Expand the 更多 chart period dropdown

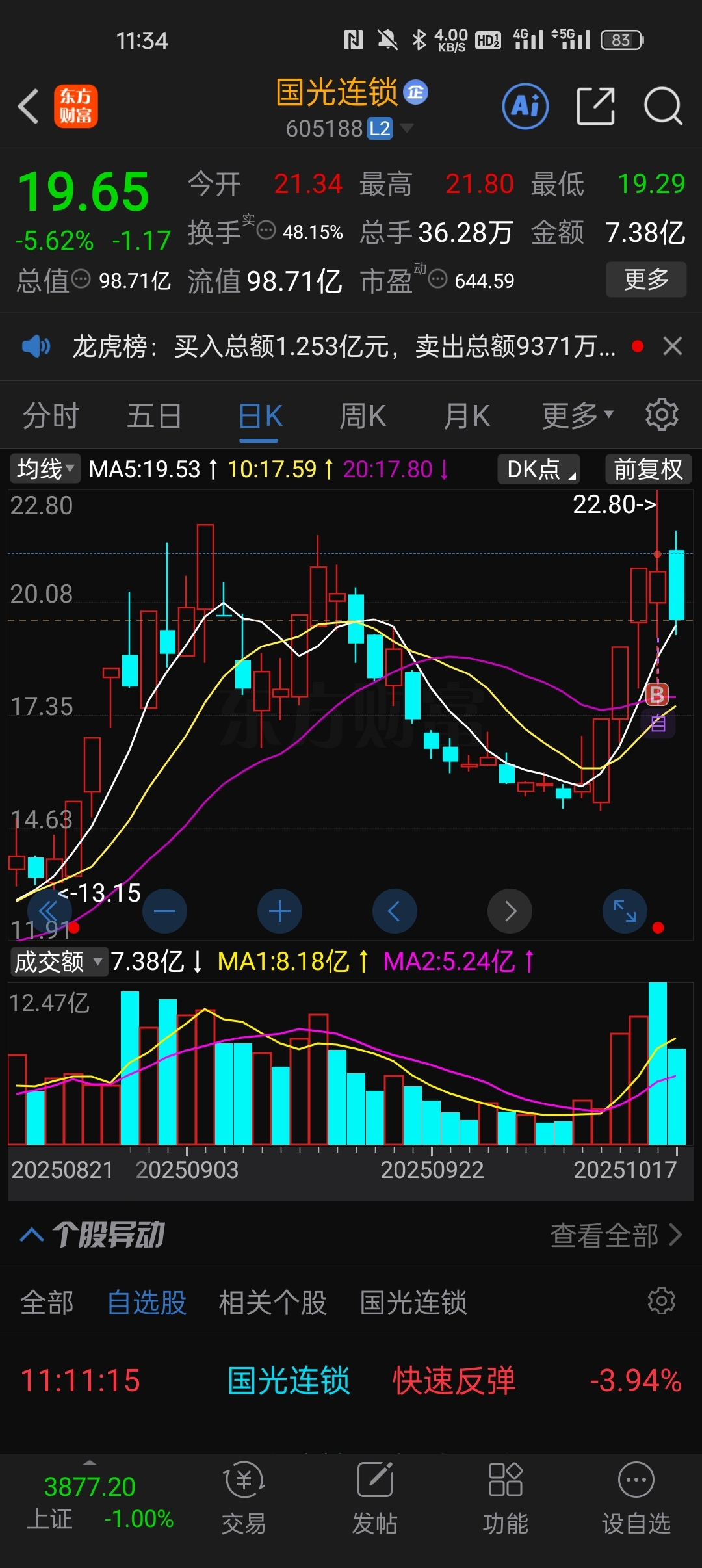click(x=577, y=416)
